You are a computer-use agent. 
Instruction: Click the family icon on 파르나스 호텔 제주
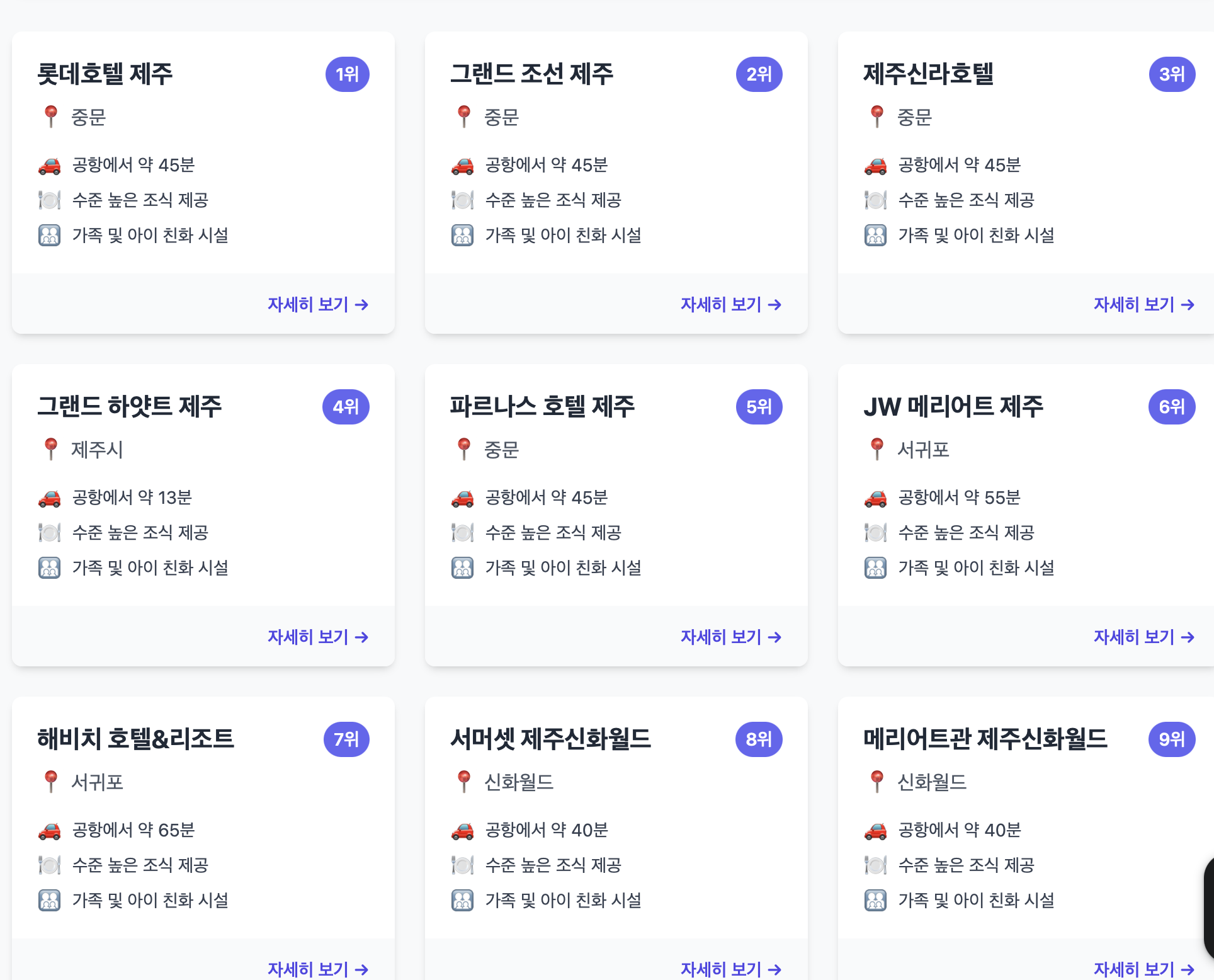[x=462, y=568]
